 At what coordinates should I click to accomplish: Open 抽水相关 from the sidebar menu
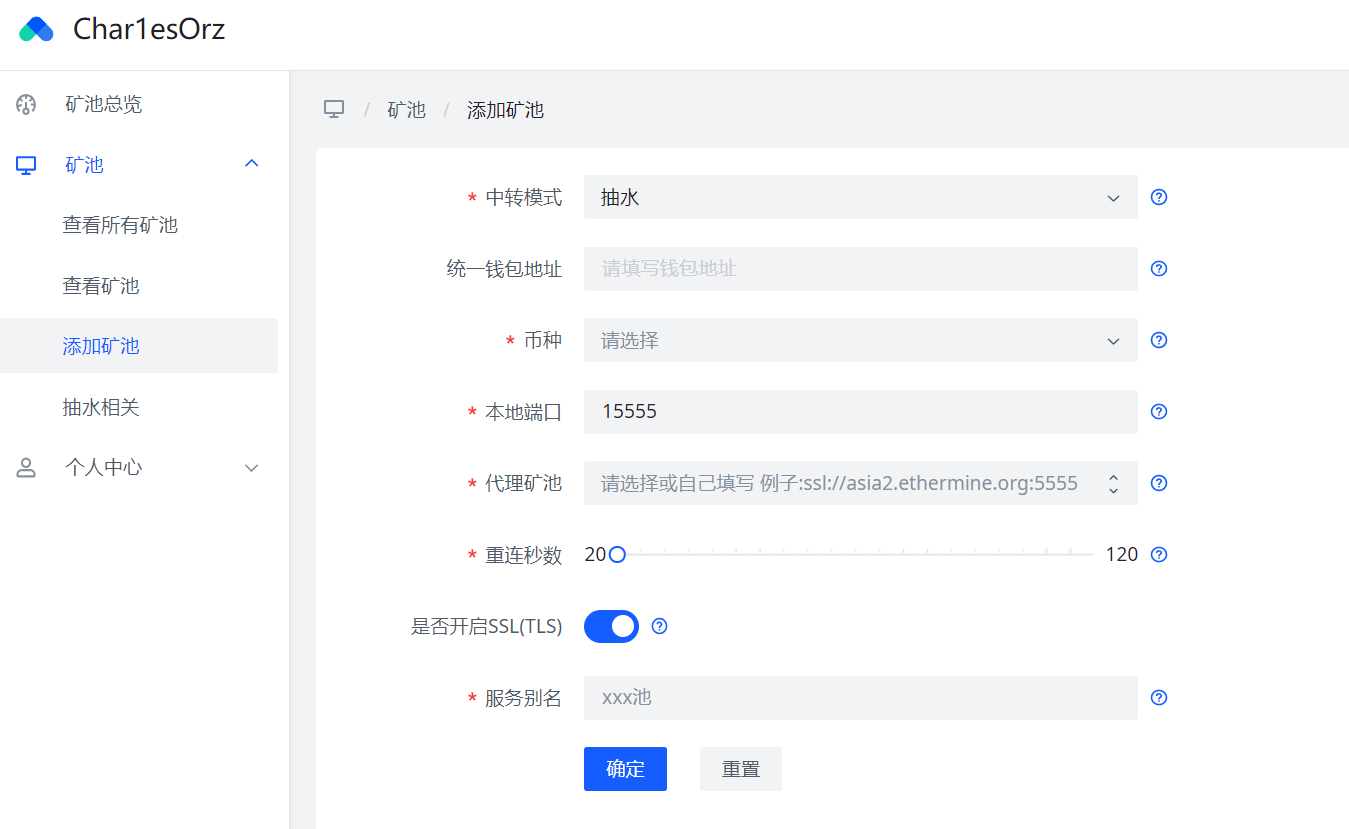[x=100, y=406]
